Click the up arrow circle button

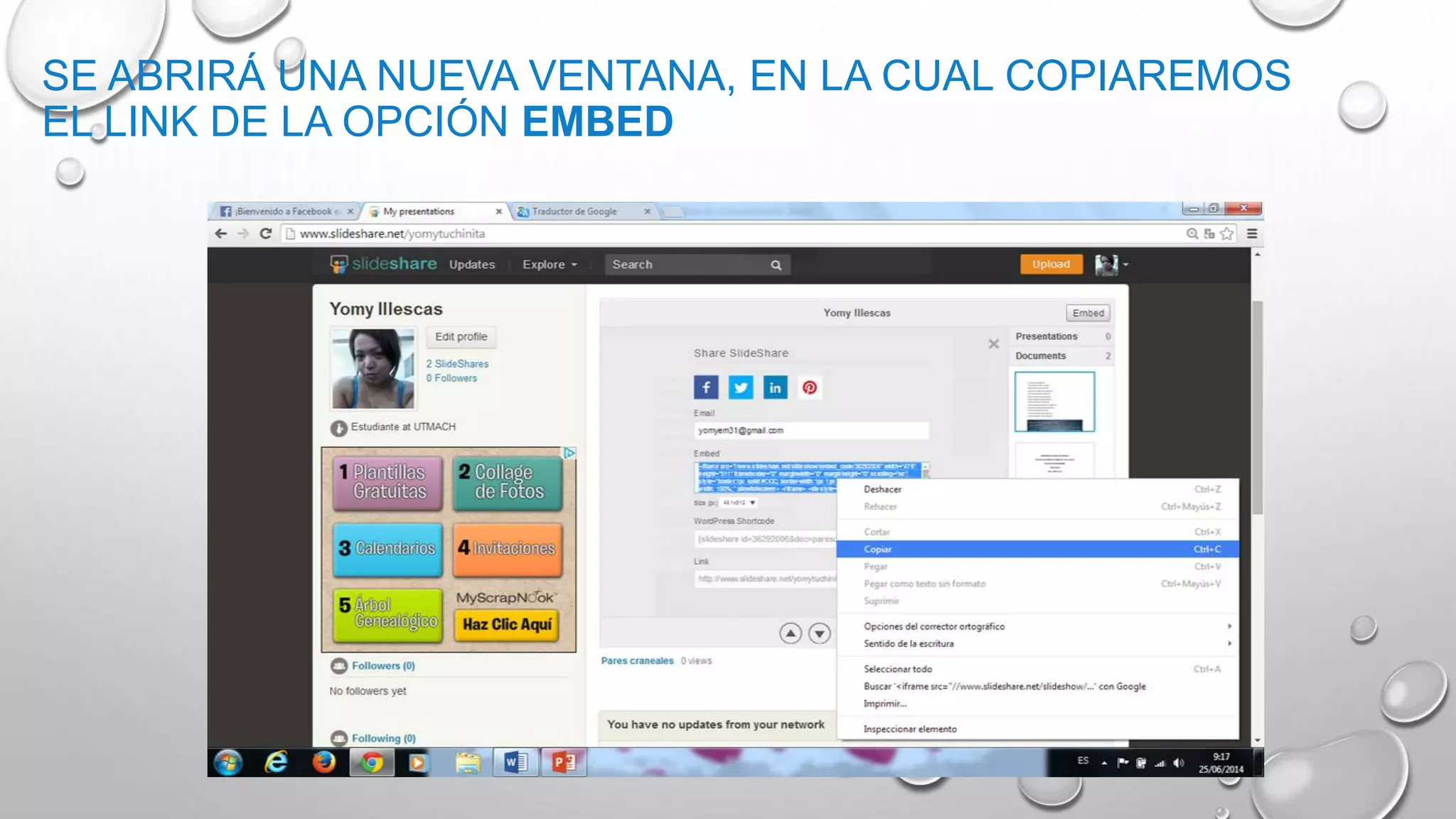[x=791, y=633]
